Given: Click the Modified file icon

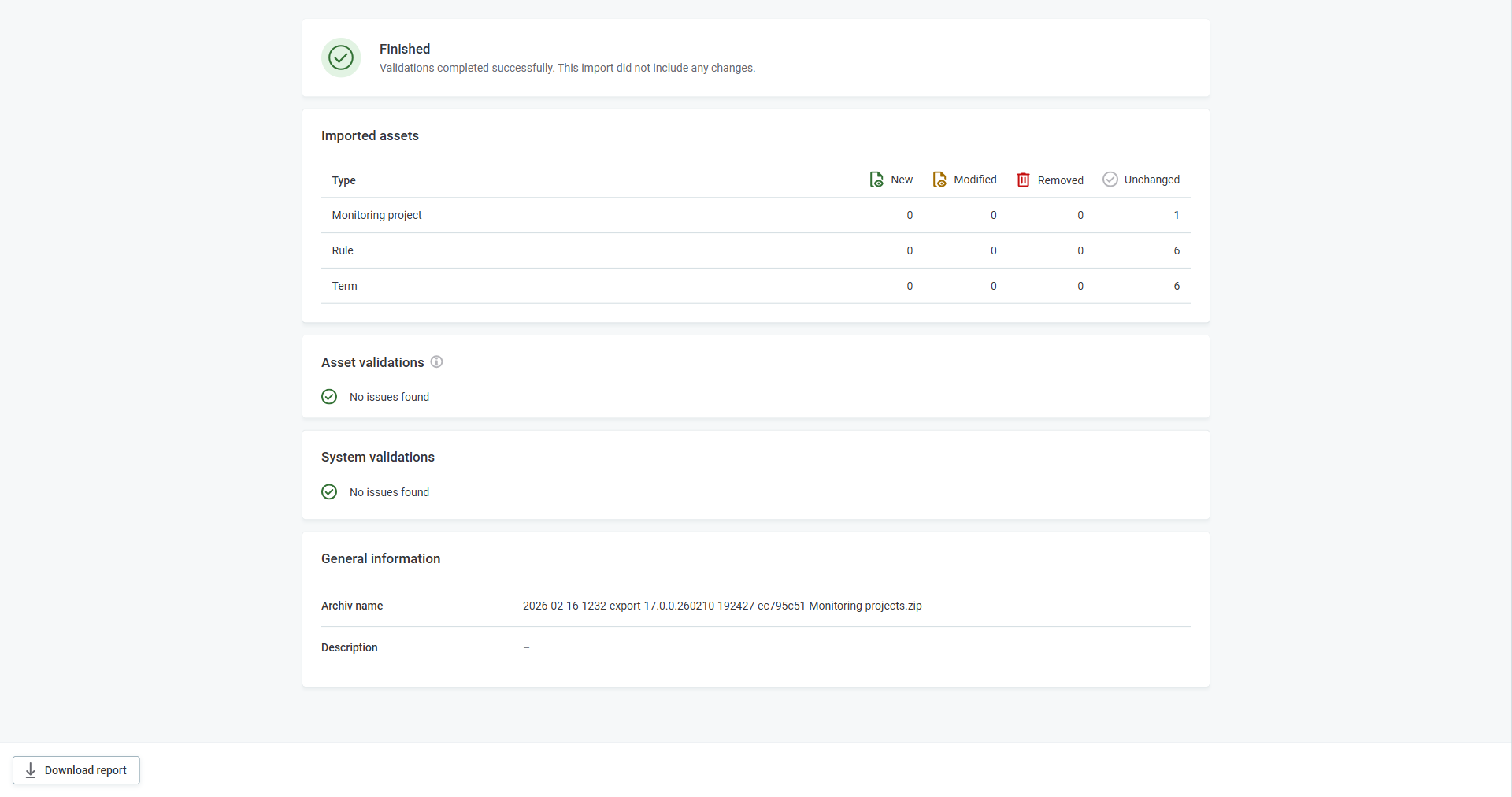Looking at the screenshot, I should 940,180.
